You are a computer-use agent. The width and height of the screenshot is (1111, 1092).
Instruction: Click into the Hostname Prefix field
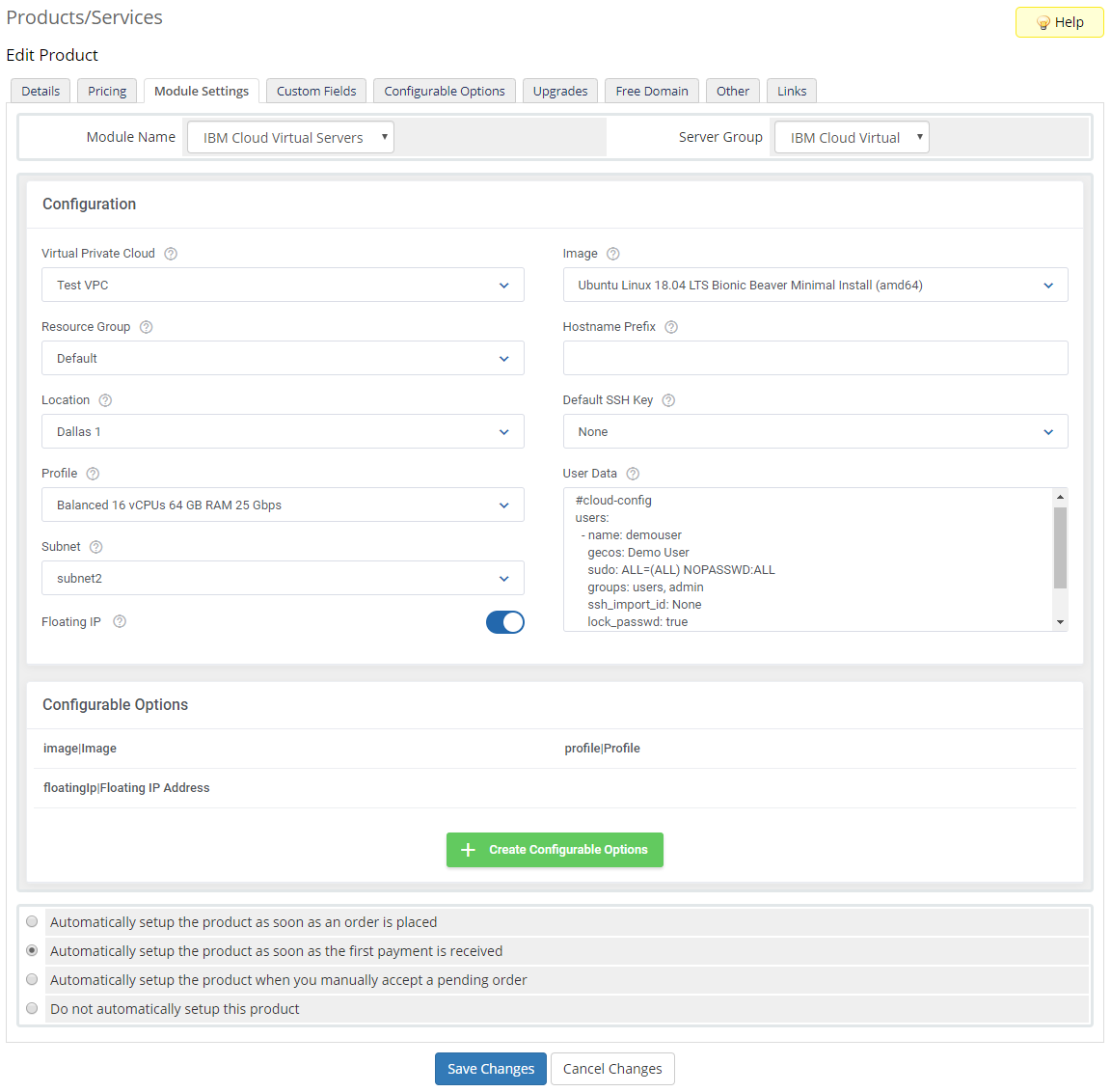coord(816,359)
